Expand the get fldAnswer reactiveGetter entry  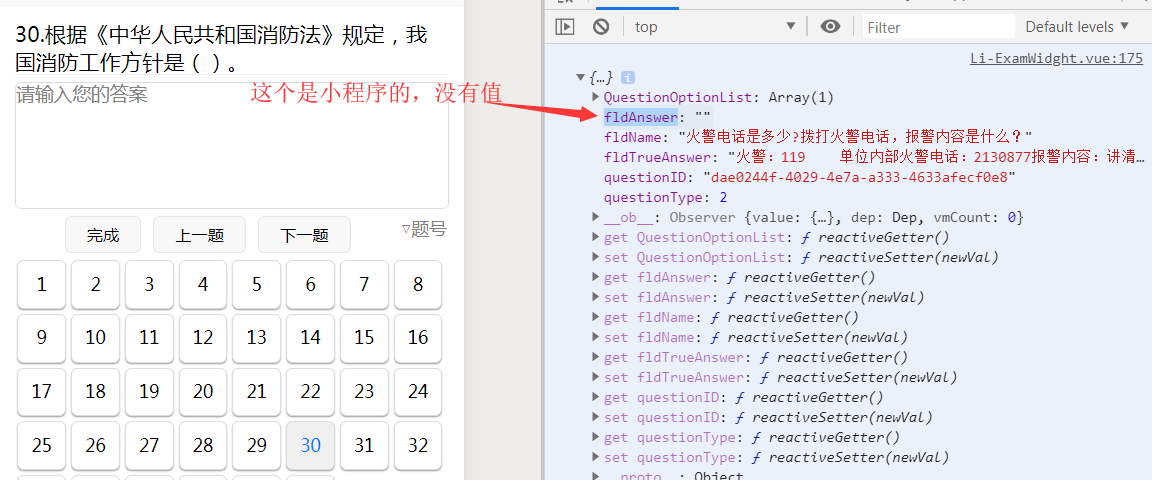point(739,278)
